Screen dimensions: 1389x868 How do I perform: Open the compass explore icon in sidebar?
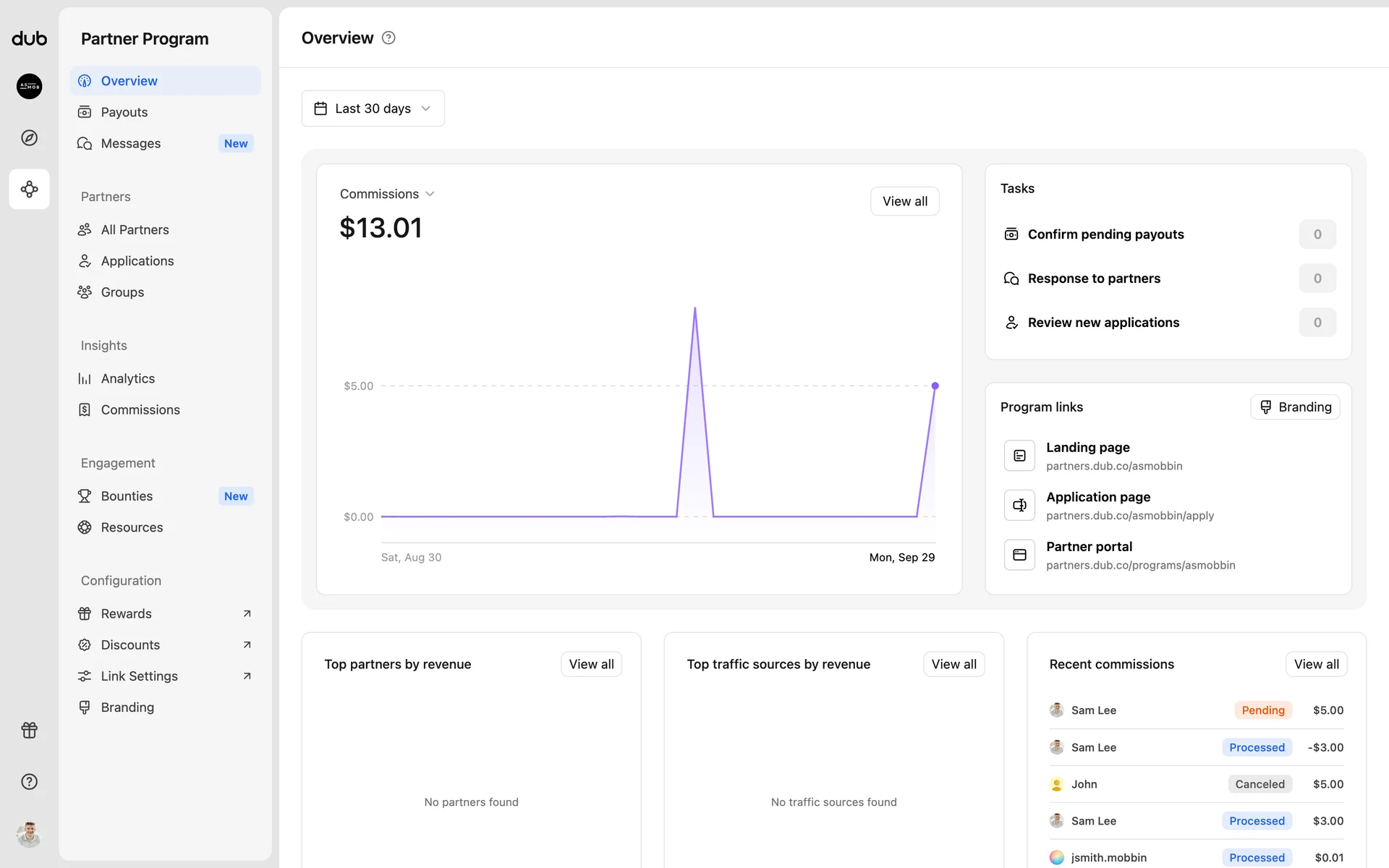pyautogui.click(x=29, y=137)
